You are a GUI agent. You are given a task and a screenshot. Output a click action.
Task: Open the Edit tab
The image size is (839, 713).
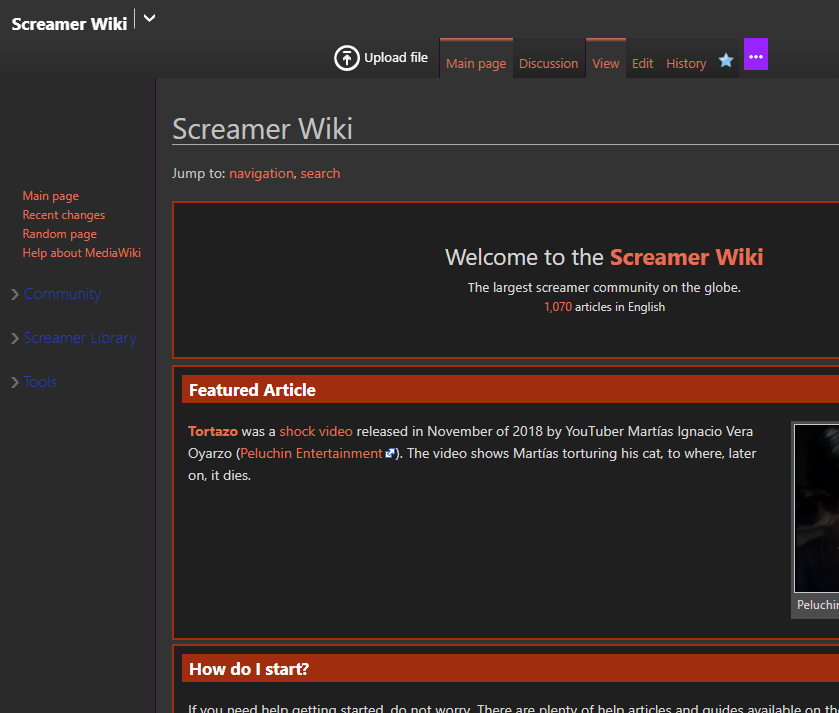click(x=642, y=63)
